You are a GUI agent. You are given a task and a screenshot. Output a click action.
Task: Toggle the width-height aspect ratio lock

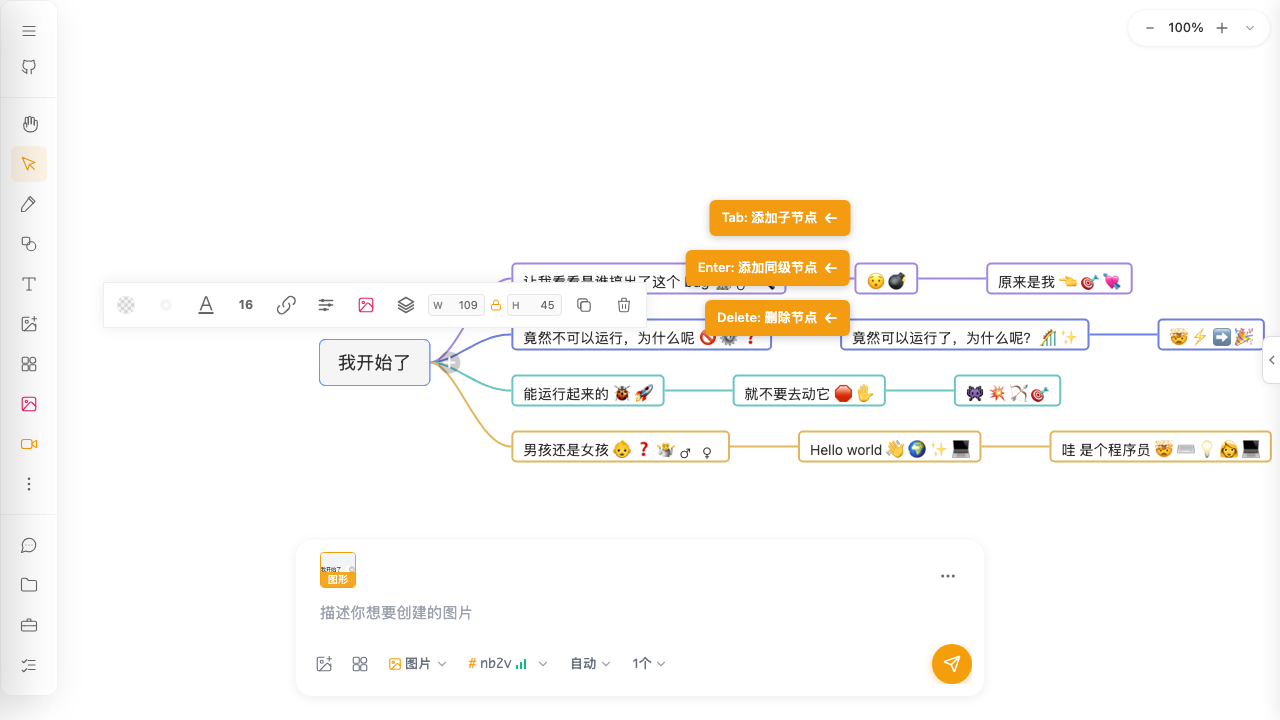tap(496, 305)
